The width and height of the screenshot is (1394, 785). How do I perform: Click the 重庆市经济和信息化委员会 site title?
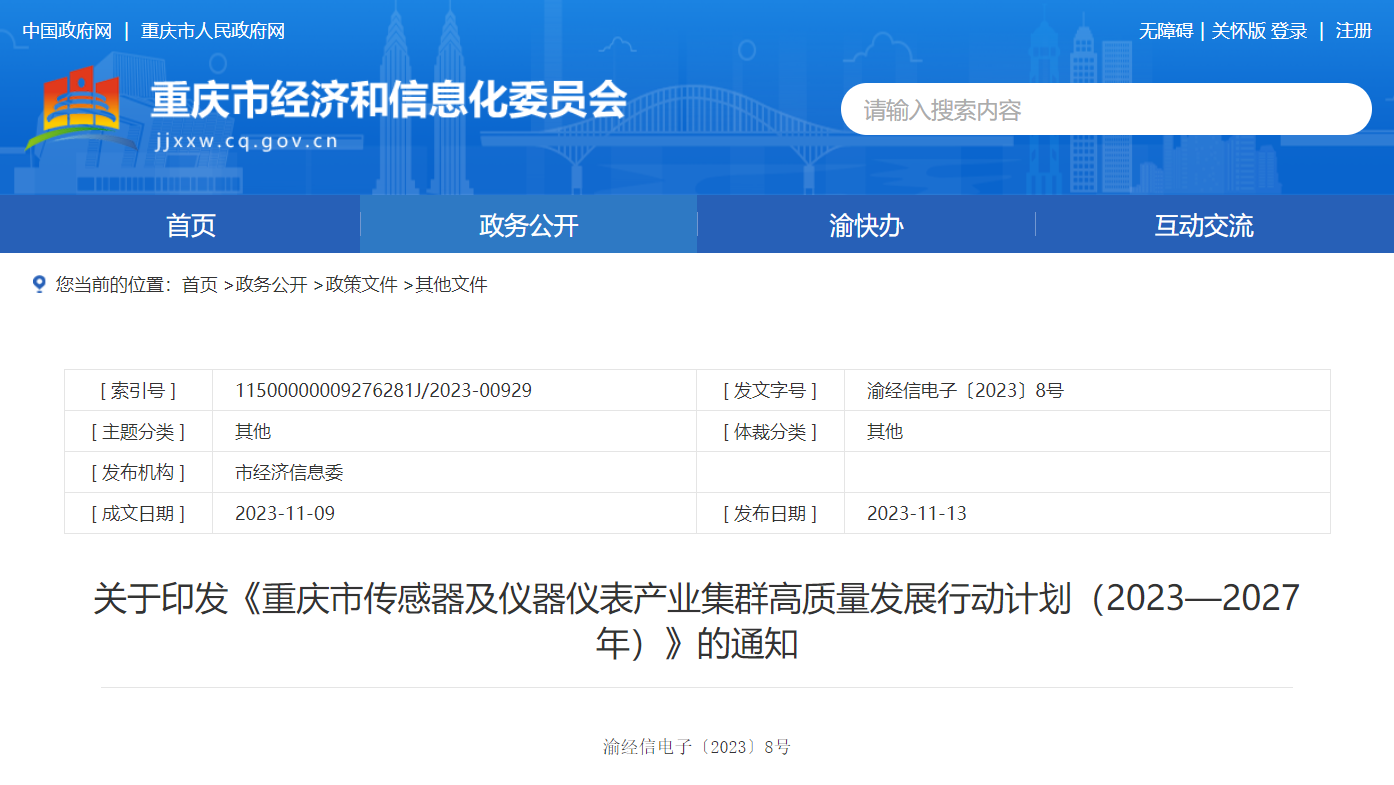pos(388,99)
